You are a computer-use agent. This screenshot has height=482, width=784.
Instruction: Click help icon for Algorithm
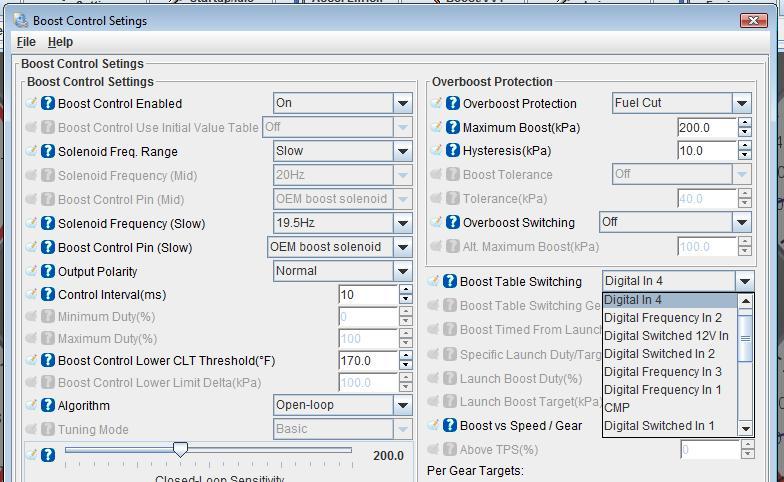point(48,405)
